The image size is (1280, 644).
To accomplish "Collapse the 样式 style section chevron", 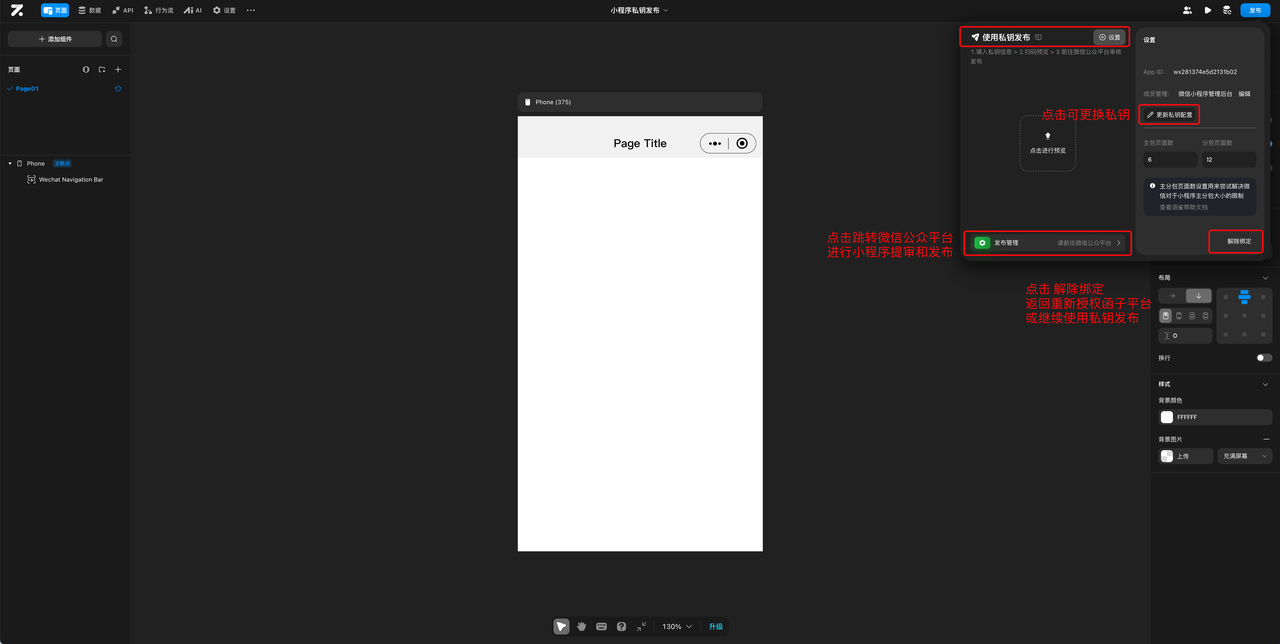I will [1265, 384].
